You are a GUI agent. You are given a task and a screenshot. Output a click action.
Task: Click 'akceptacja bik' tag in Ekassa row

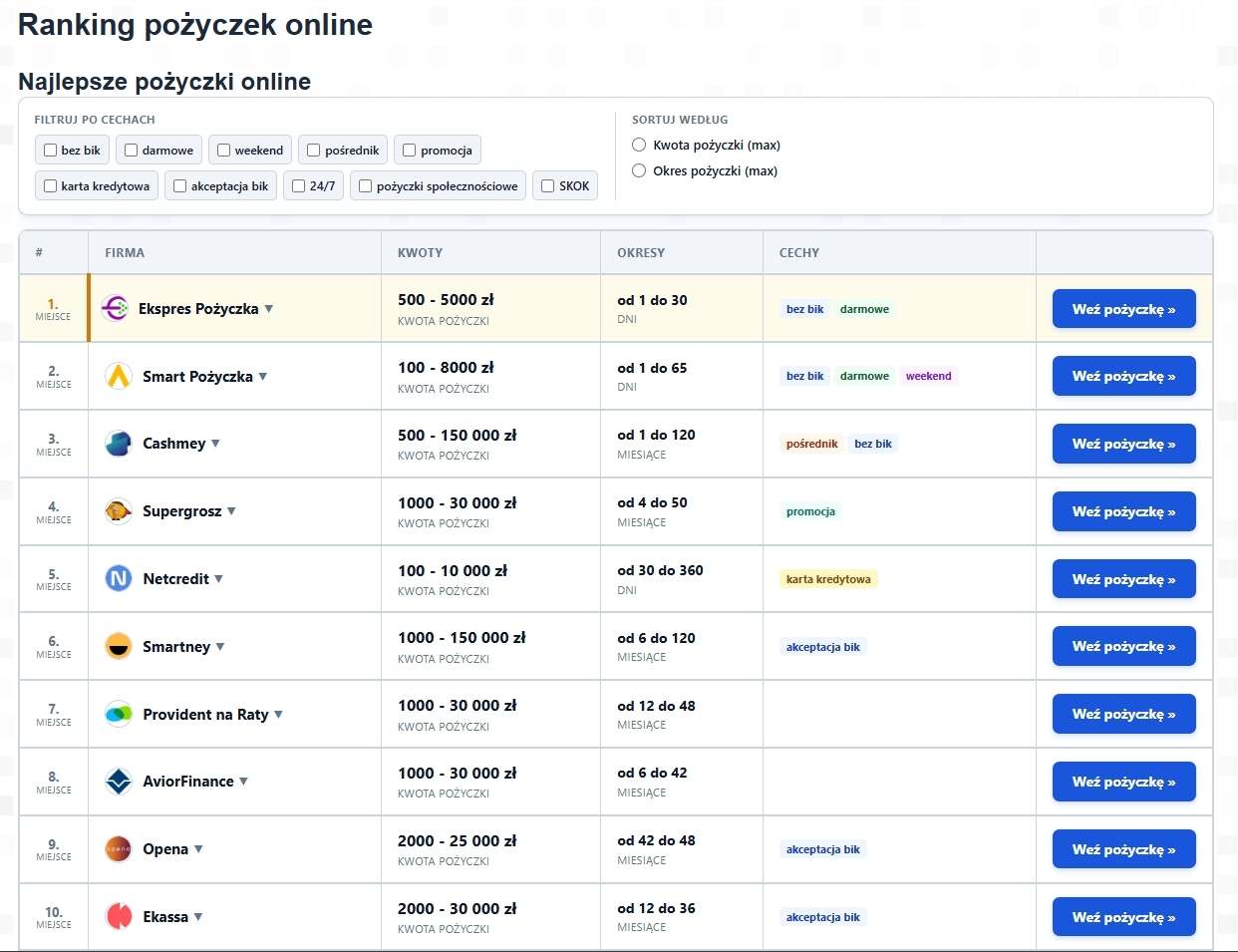[822, 917]
